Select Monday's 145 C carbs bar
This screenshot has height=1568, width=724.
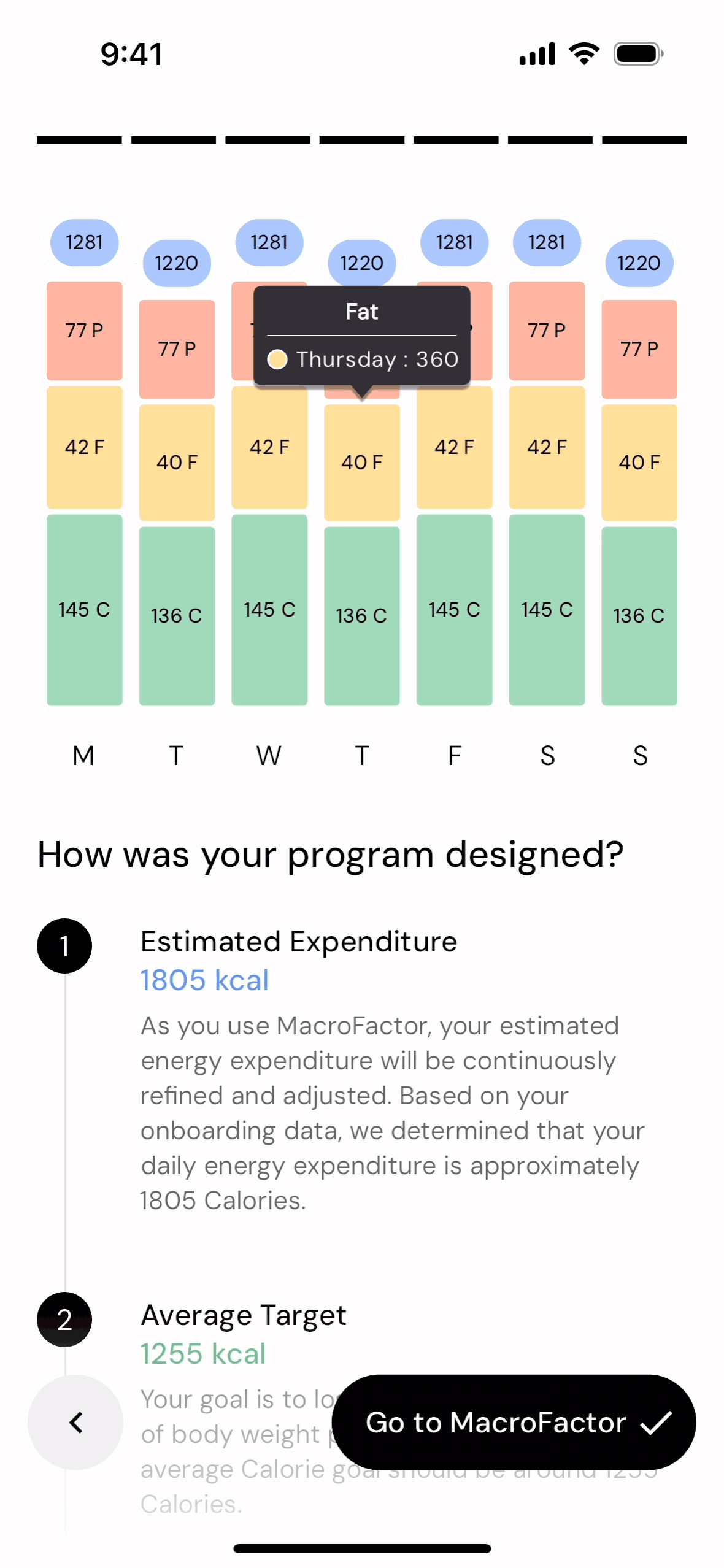click(84, 610)
